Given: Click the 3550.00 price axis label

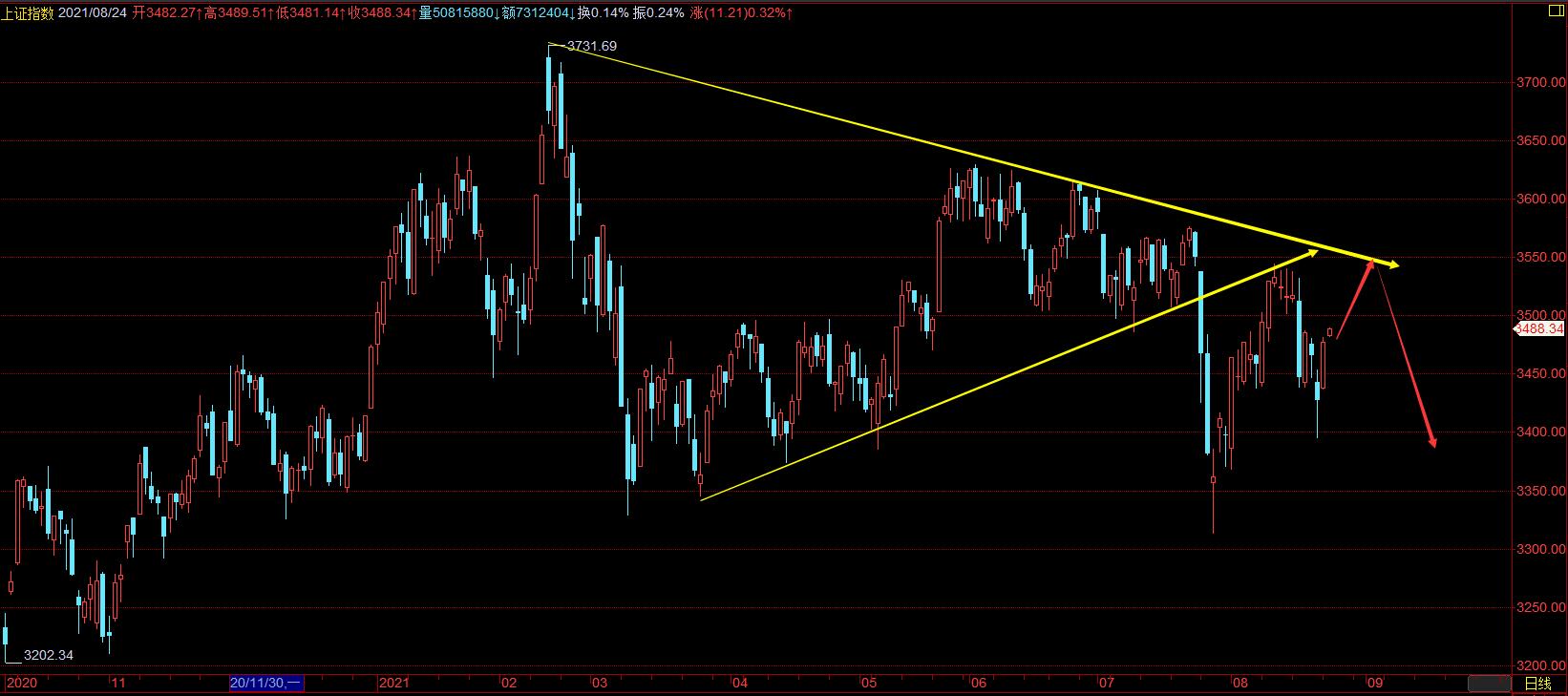Looking at the screenshot, I should 1543,258.
